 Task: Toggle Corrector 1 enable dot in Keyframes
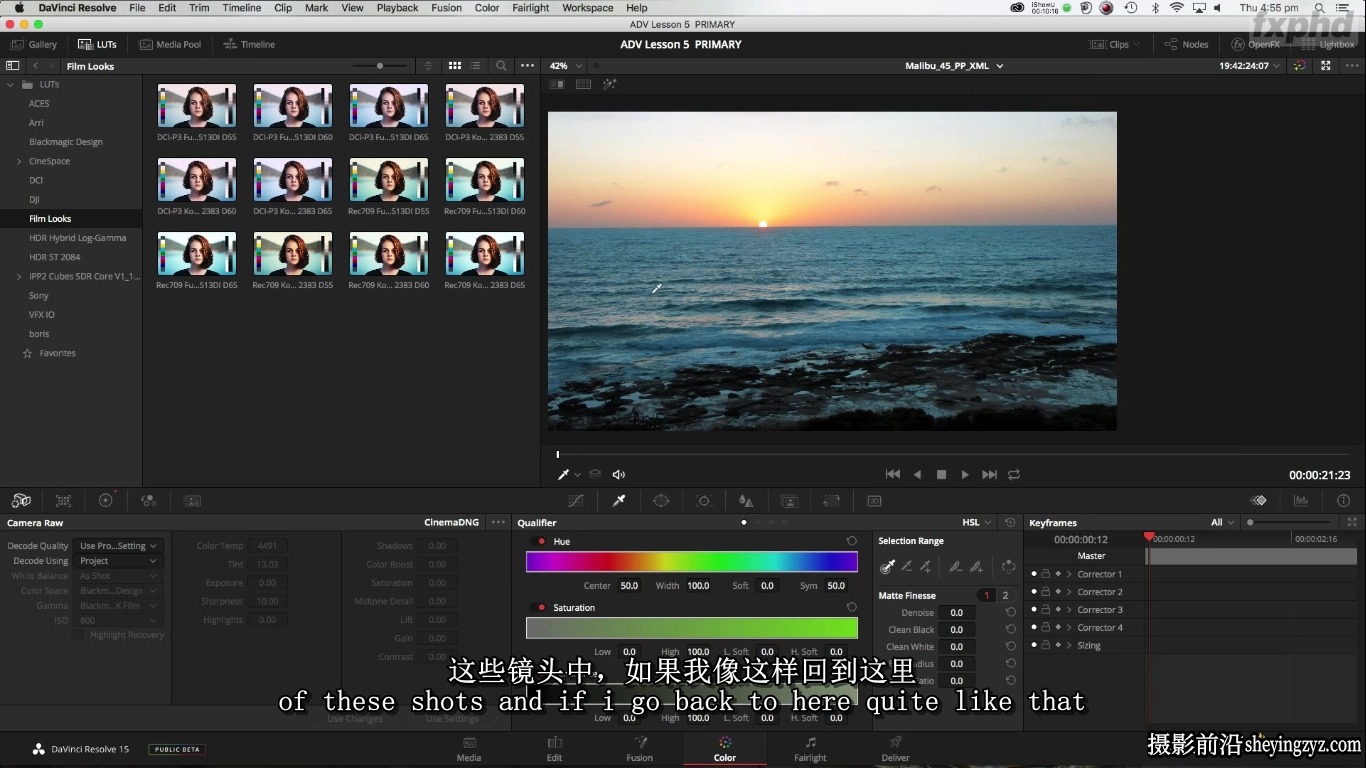coord(1034,574)
